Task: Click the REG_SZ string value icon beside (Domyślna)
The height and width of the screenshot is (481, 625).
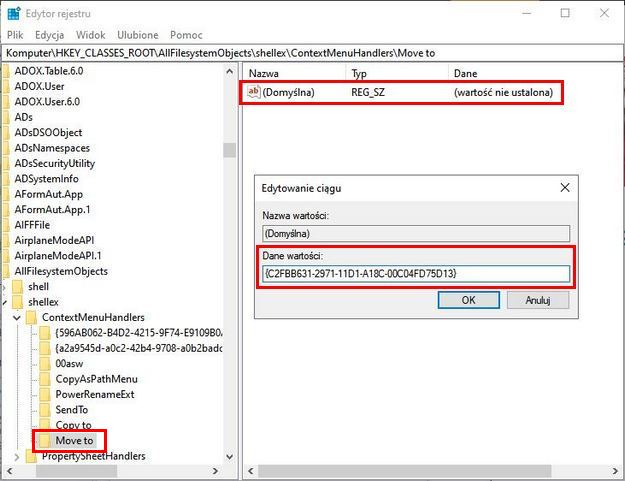Action: [253, 92]
